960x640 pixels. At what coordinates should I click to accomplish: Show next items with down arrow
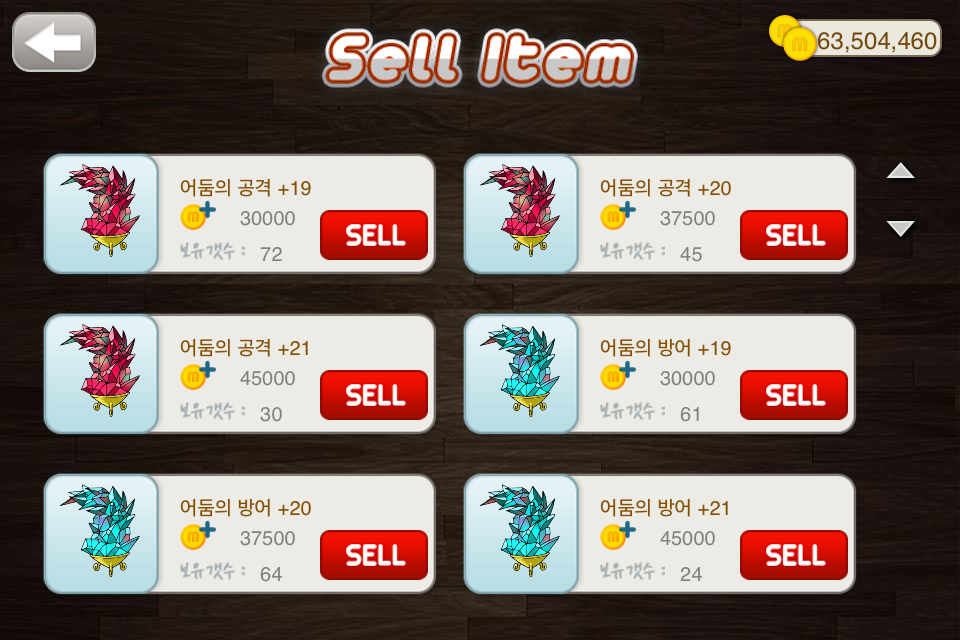coord(901,228)
